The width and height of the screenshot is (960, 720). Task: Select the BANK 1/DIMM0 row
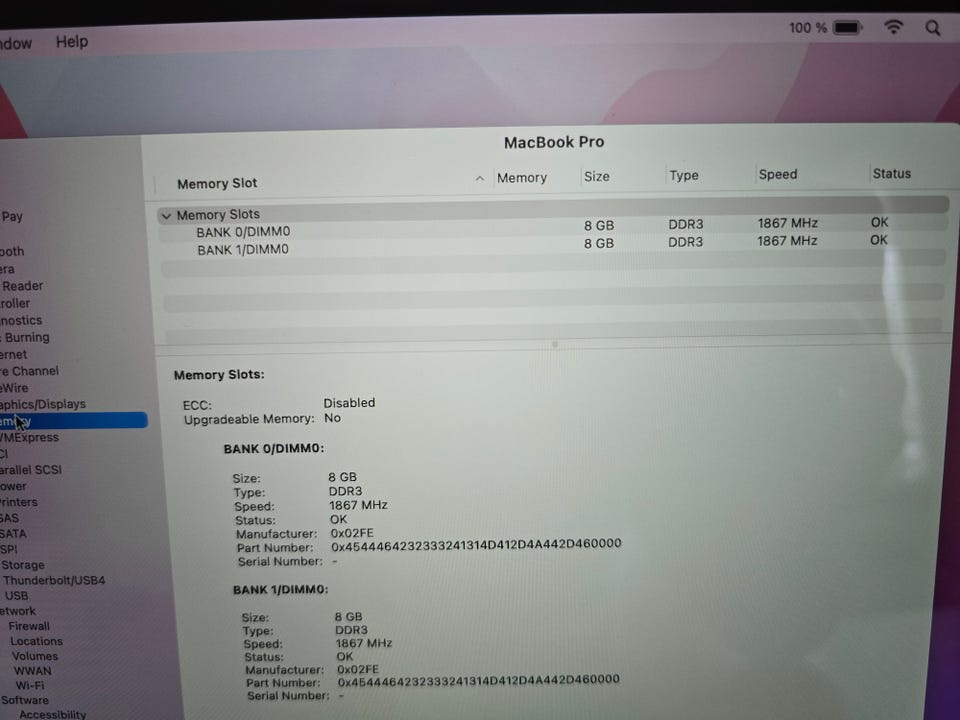point(551,246)
